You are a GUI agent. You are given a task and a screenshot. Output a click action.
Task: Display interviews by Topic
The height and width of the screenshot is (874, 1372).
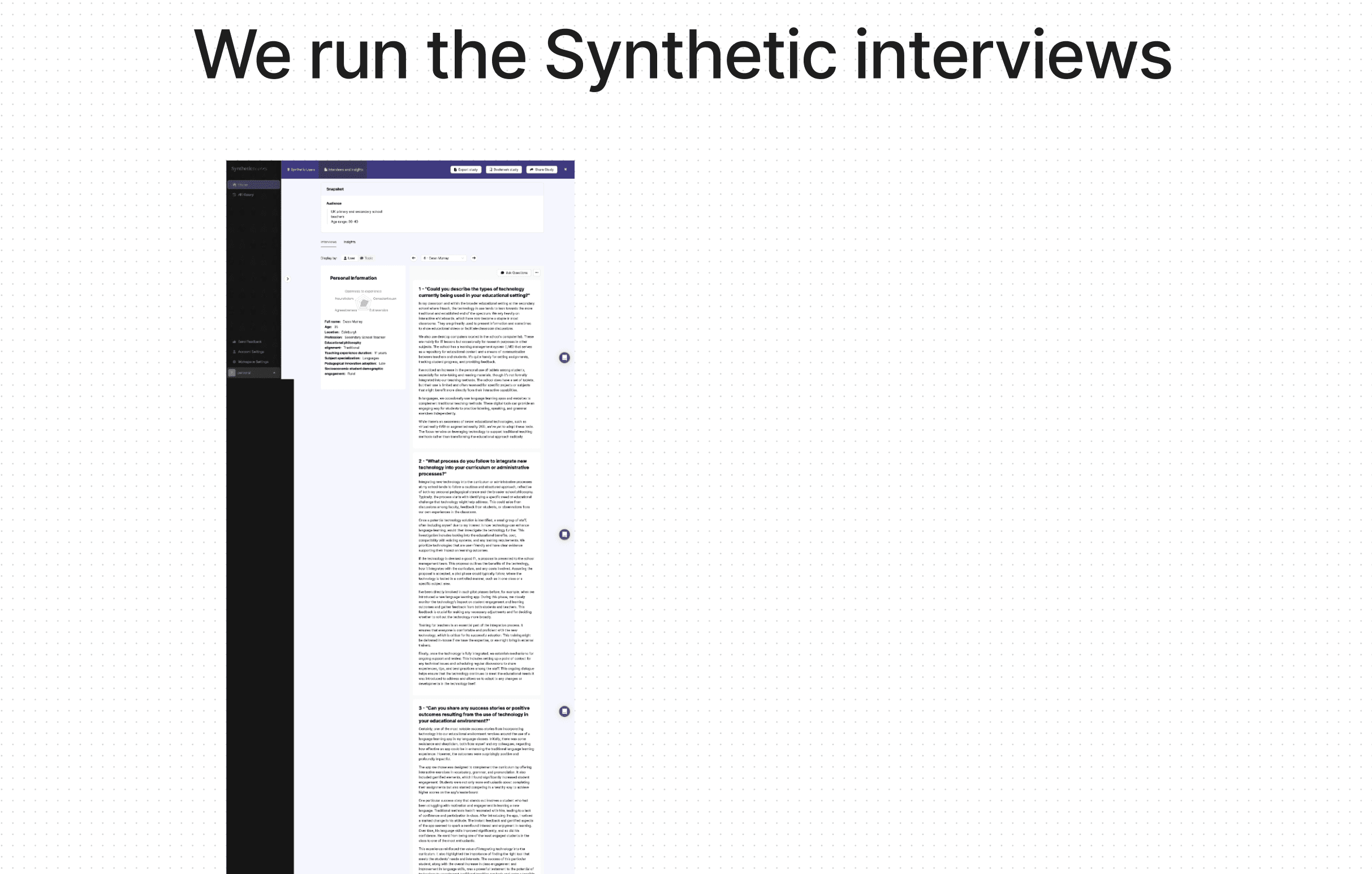(366, 258)
